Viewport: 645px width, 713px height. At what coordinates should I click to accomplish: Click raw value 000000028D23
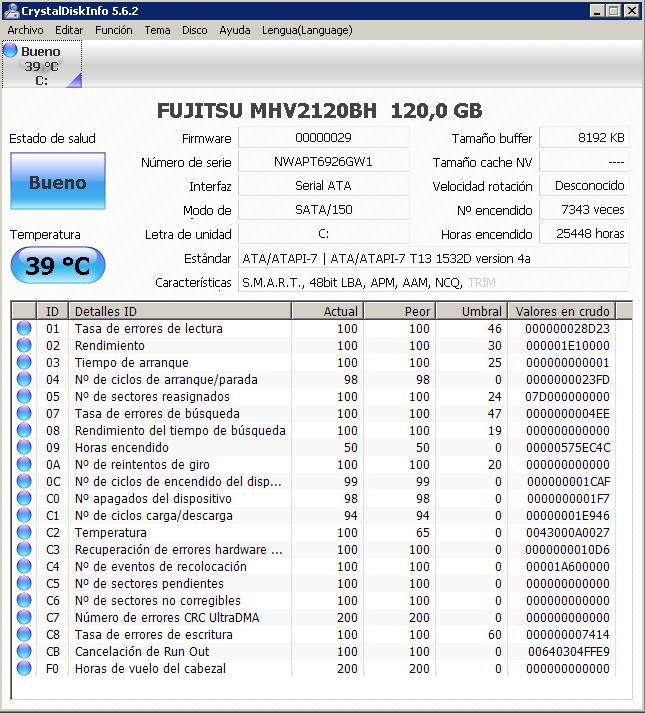(x=567, y=328)
